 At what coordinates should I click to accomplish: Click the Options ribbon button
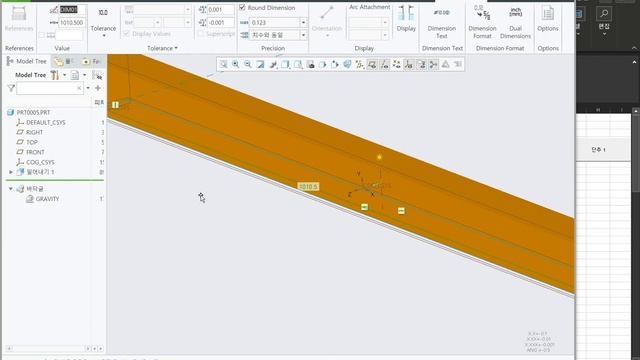[x=548, y=18]
